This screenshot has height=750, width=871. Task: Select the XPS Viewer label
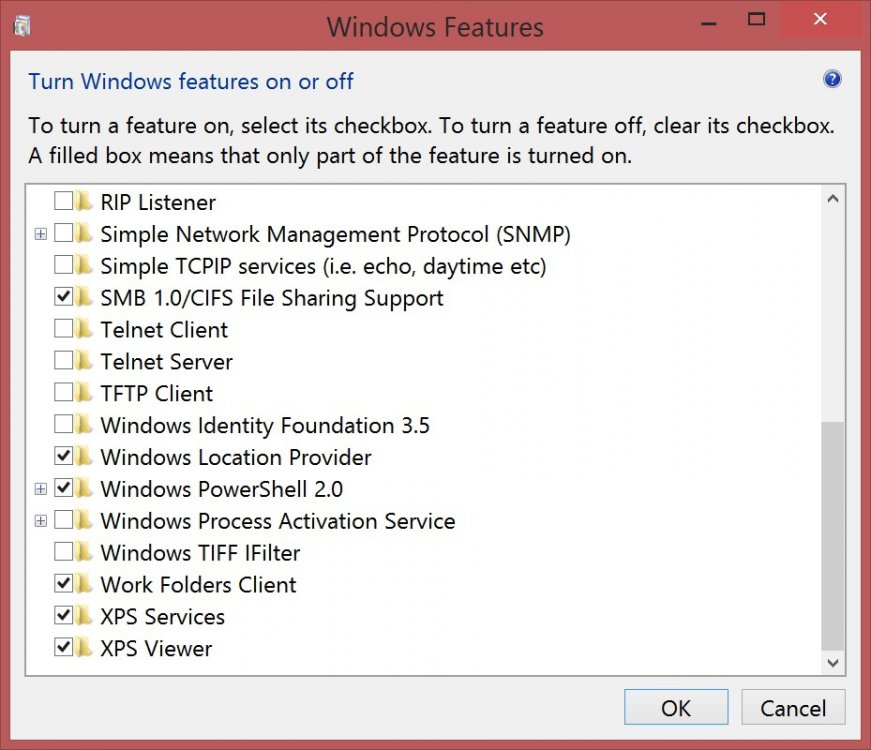(156, 648)
